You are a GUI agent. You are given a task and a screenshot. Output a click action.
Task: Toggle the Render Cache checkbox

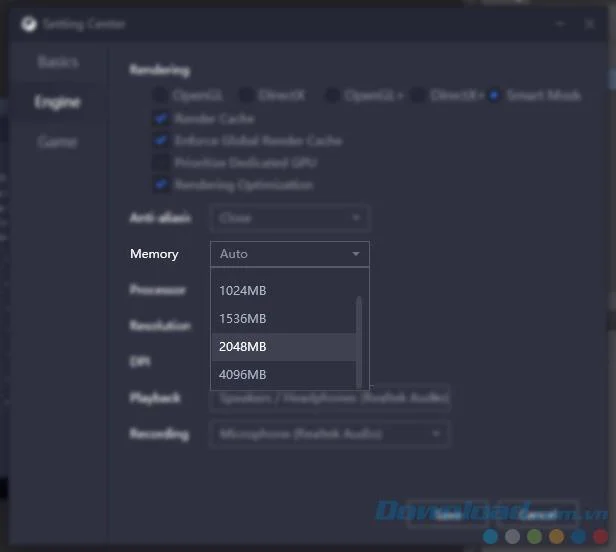point(161,118)
